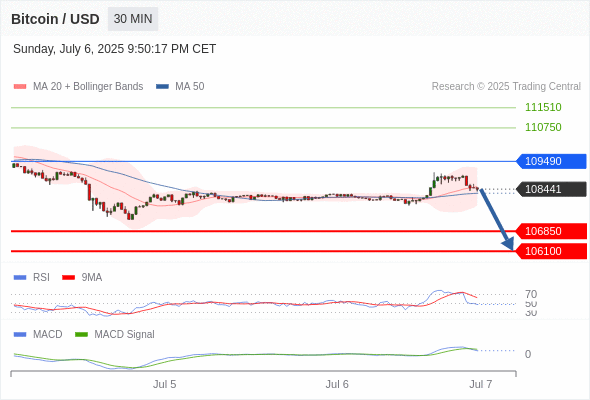
Task: Click the Jul 6 time axis label
Action: point(337,384)
